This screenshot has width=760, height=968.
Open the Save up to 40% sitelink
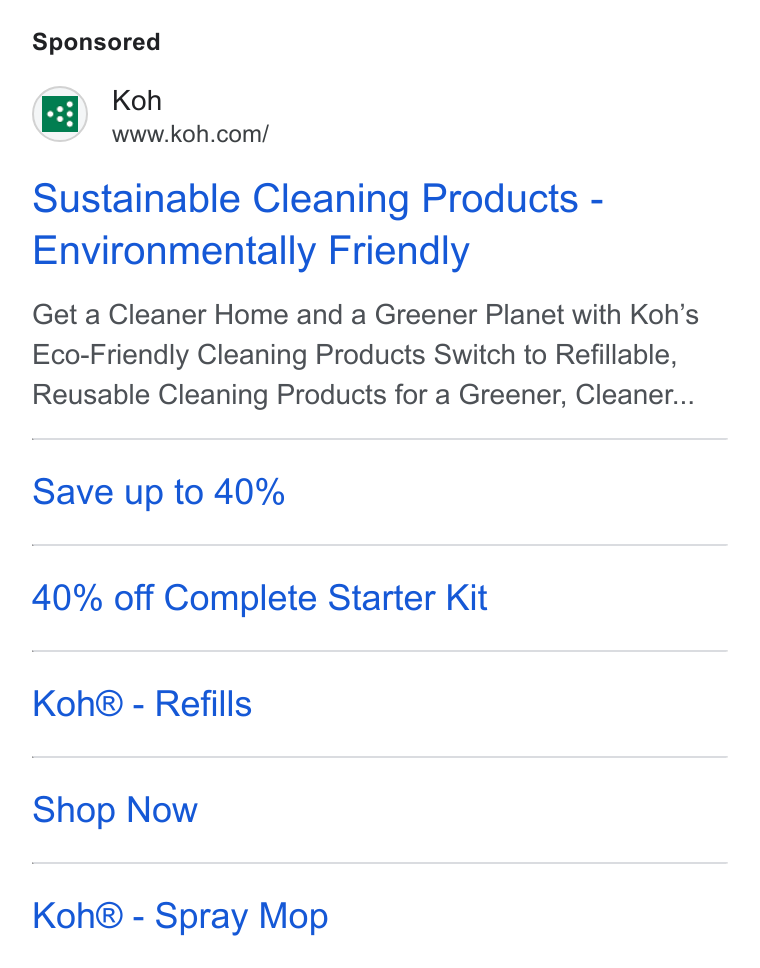(x=159, y=492)
